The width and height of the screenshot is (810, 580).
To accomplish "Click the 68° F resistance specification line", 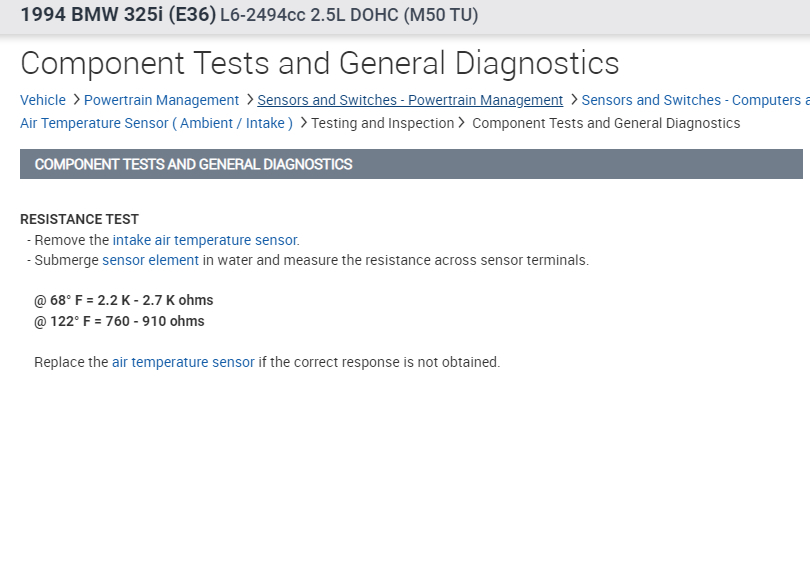I will click(123, 300).
